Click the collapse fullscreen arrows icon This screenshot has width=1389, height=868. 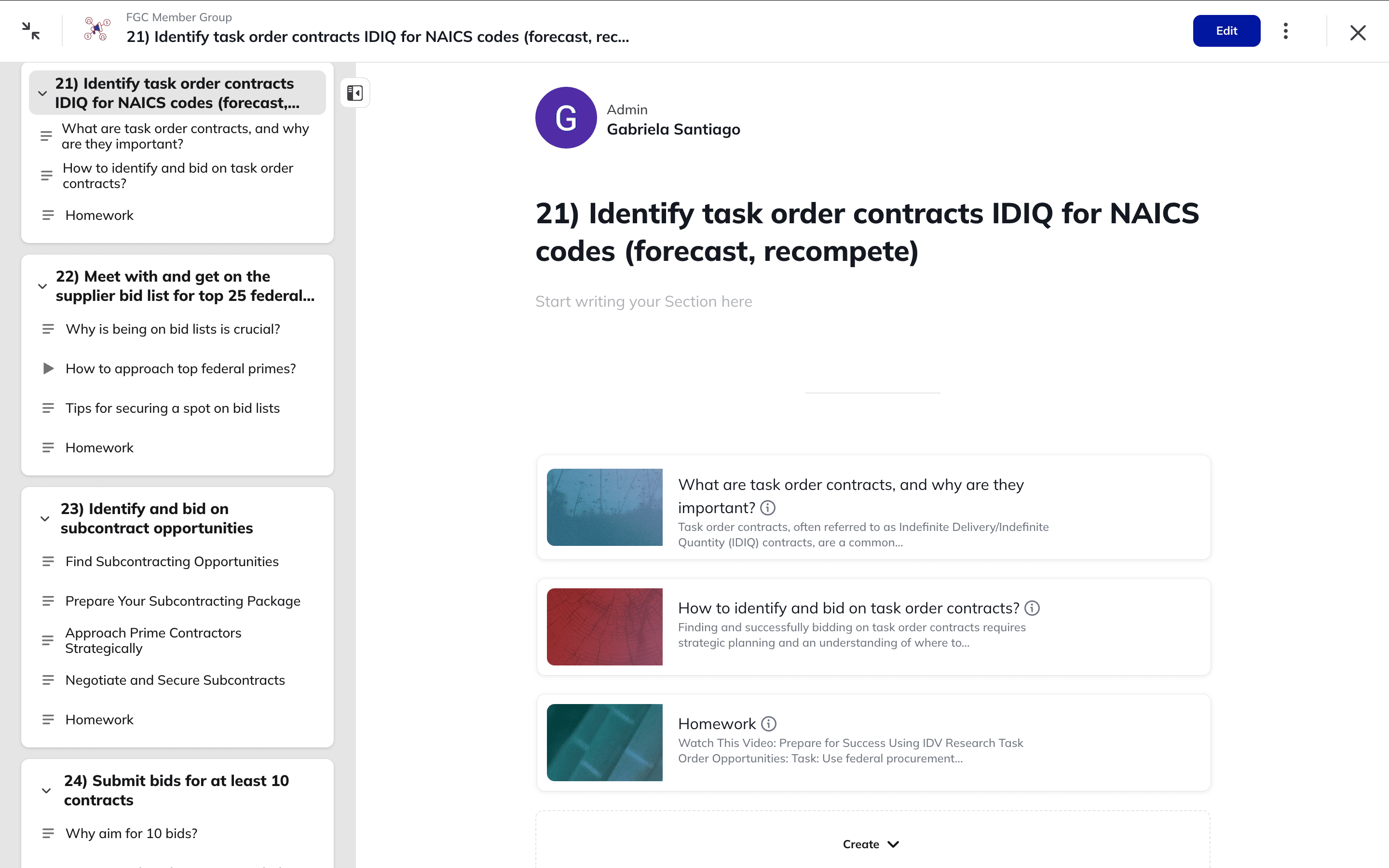31,31
